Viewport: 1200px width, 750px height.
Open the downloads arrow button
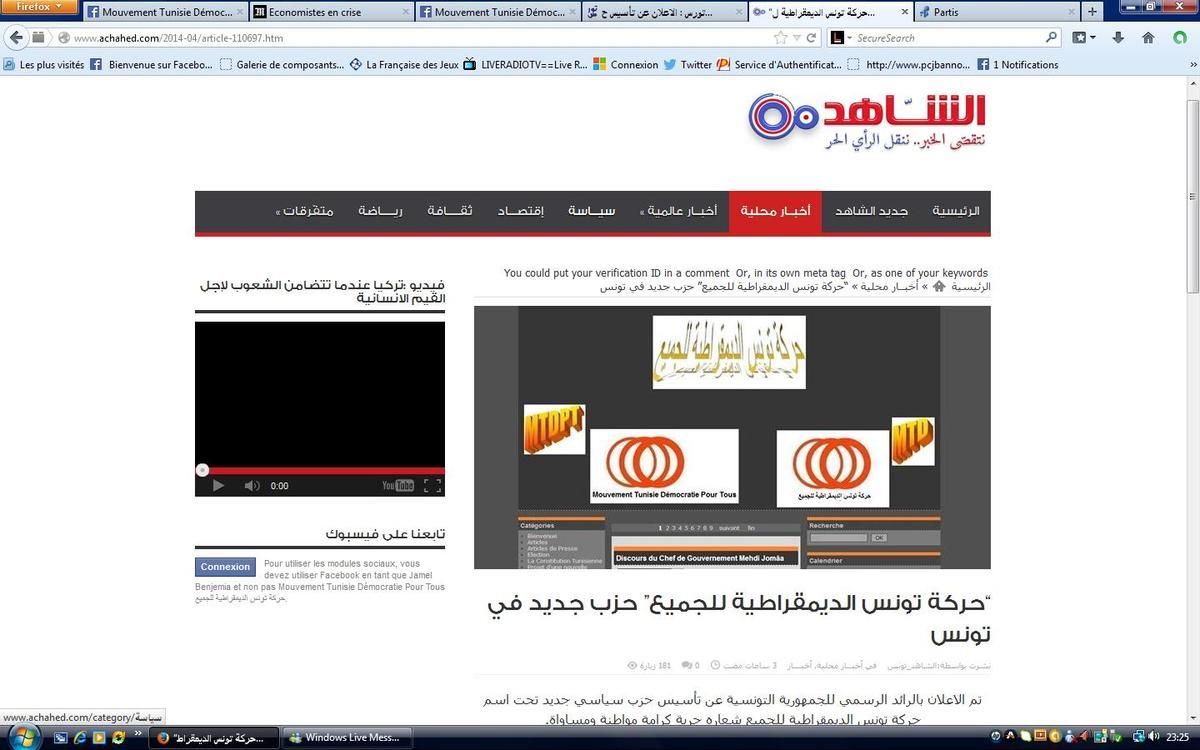(x=1118, y=38)
